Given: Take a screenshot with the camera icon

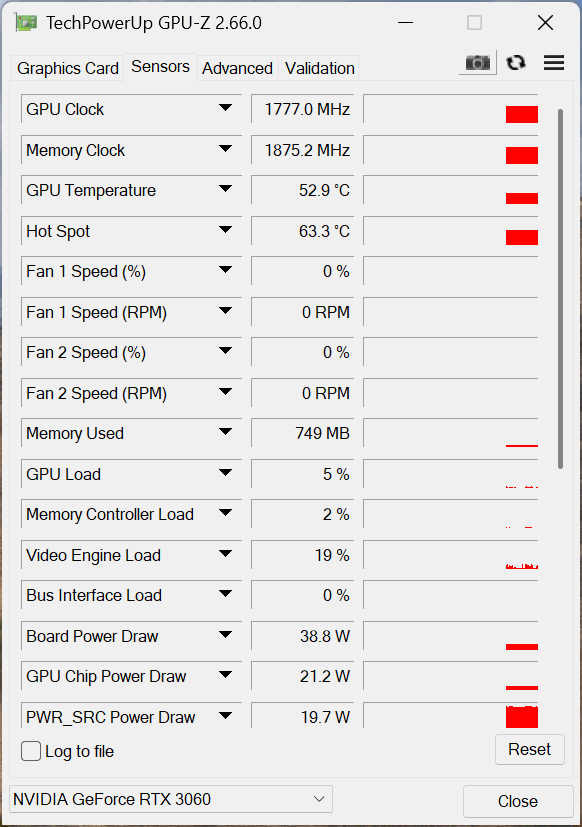Looking at the screenshot, I should [x=478, y=63].
